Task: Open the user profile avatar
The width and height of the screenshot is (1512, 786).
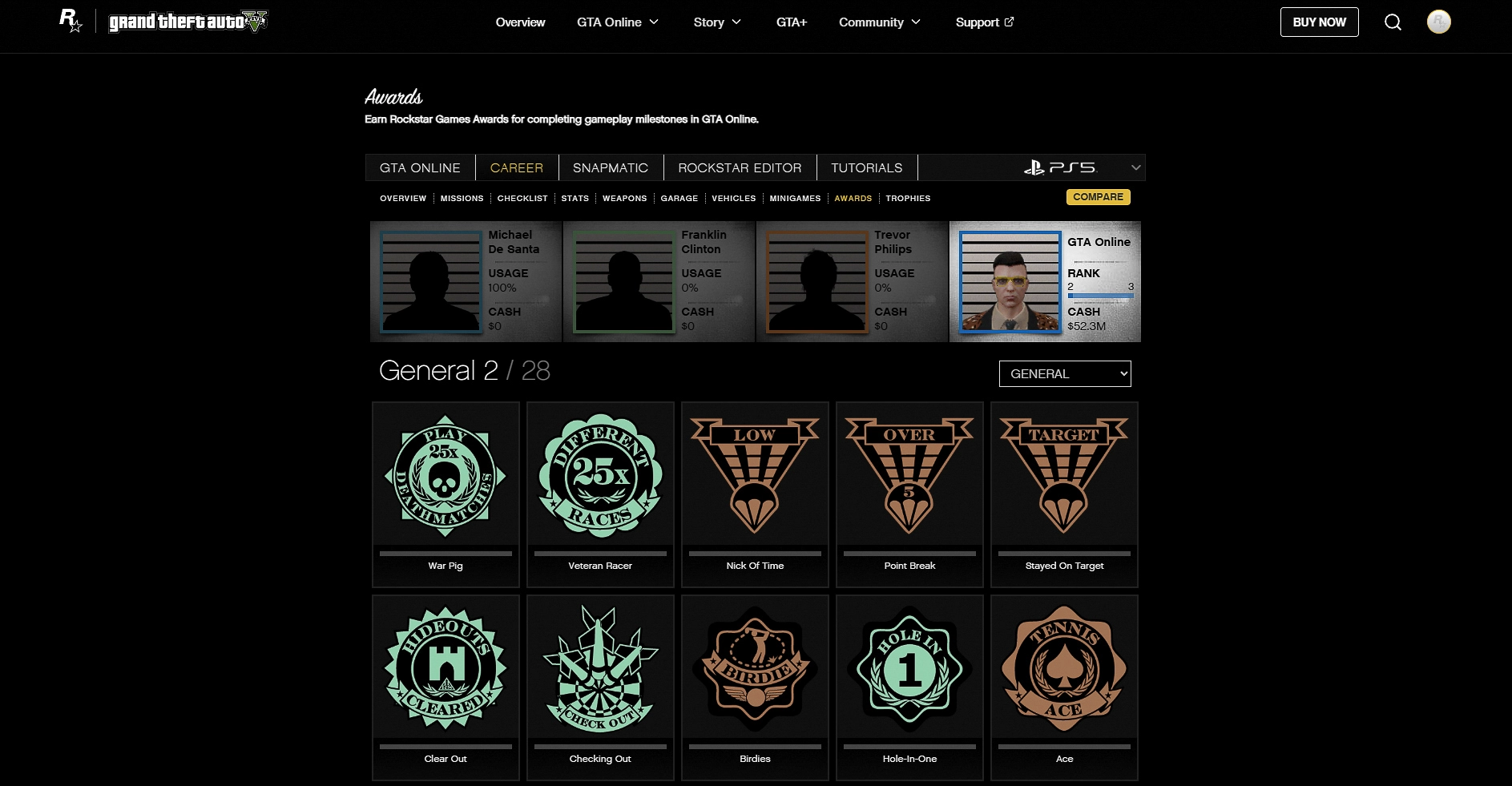Action: 1439,22
